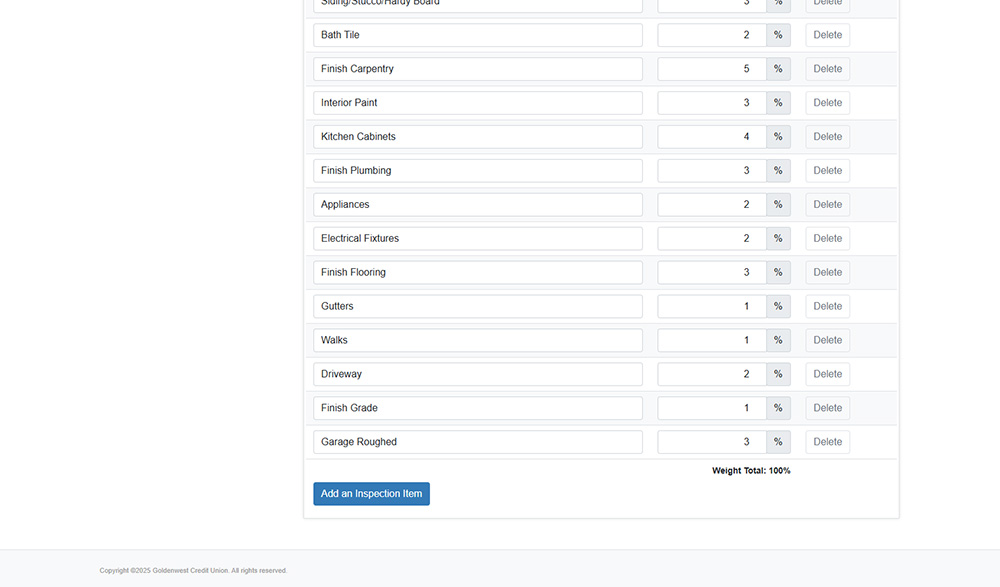Delete the Bath Tile inspection item
This screenshot has width=1000, height=587.
pos(827,34)
